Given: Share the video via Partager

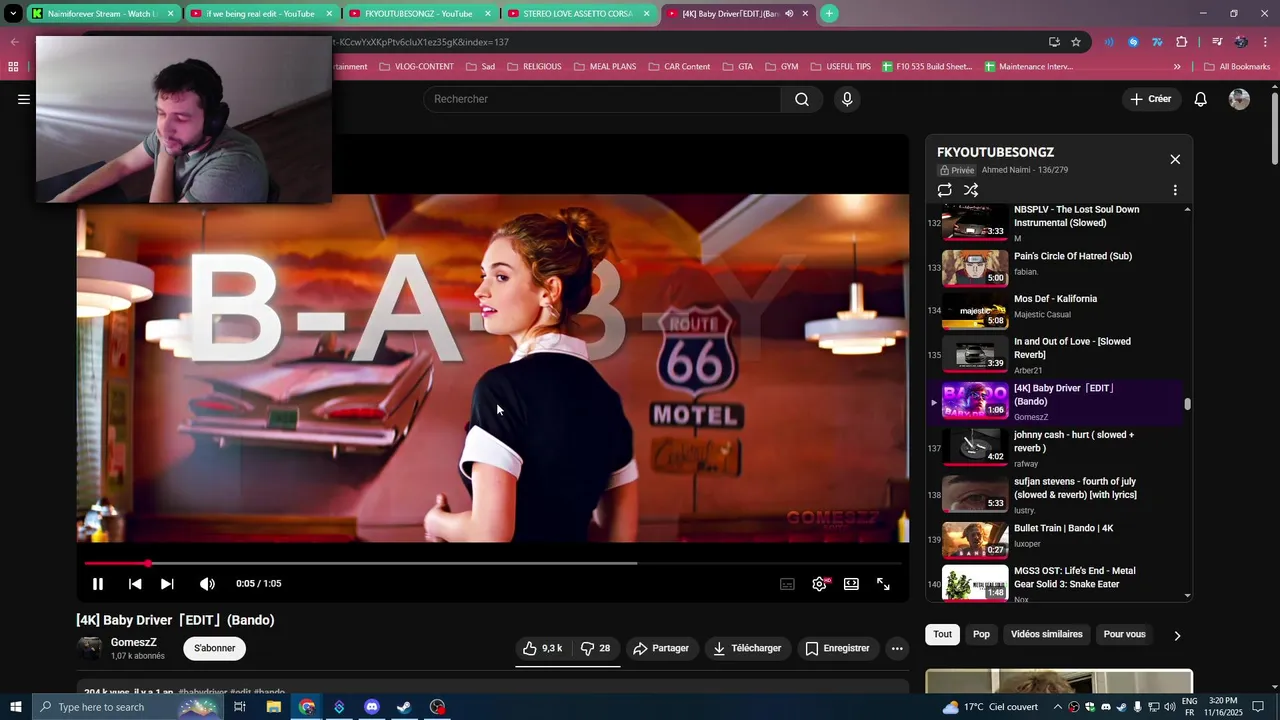Looking at the screenshot, I should pyautogui.click(x=661, y=648).
